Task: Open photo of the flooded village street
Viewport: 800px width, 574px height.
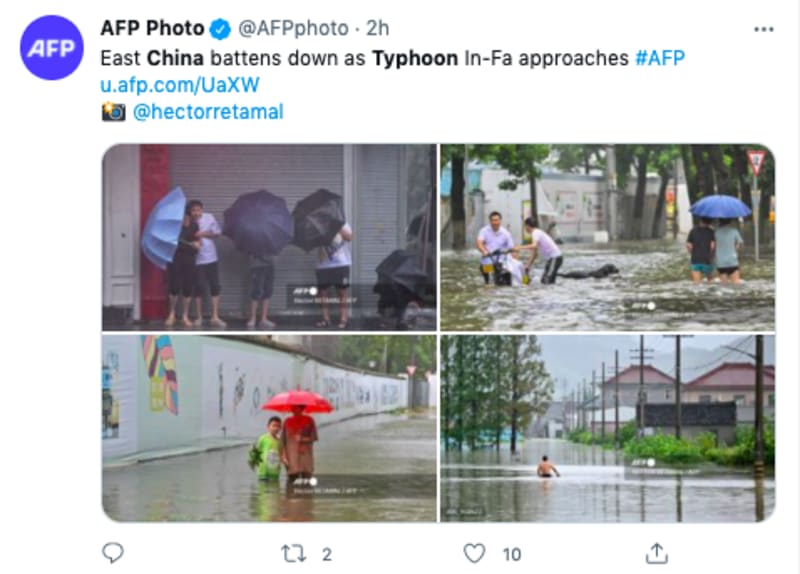Action: point(607,428)
